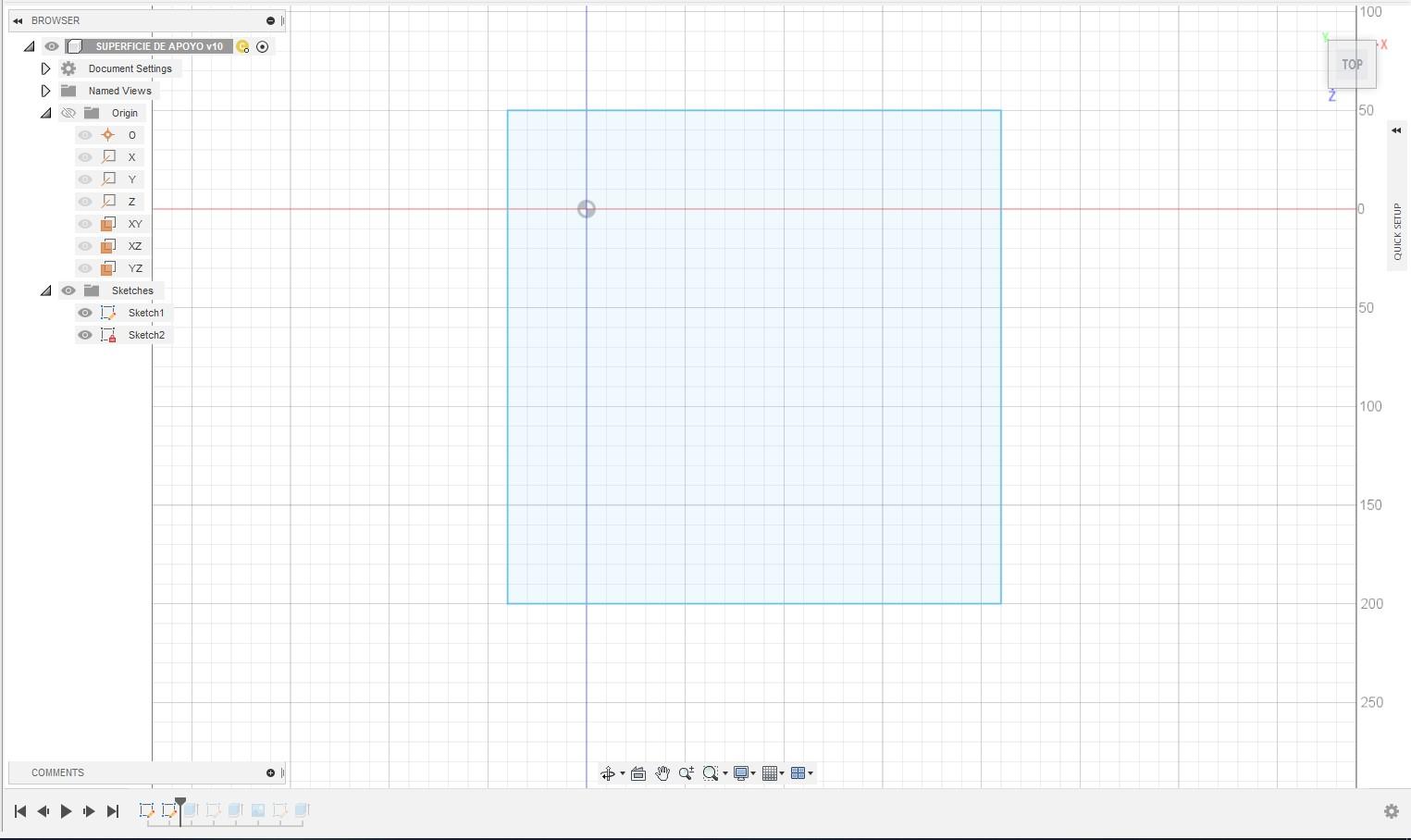The height and width of the screenshot is (840, 1411).
Task: Collapse the Sketches folder
Action: (x=45, y=290)
